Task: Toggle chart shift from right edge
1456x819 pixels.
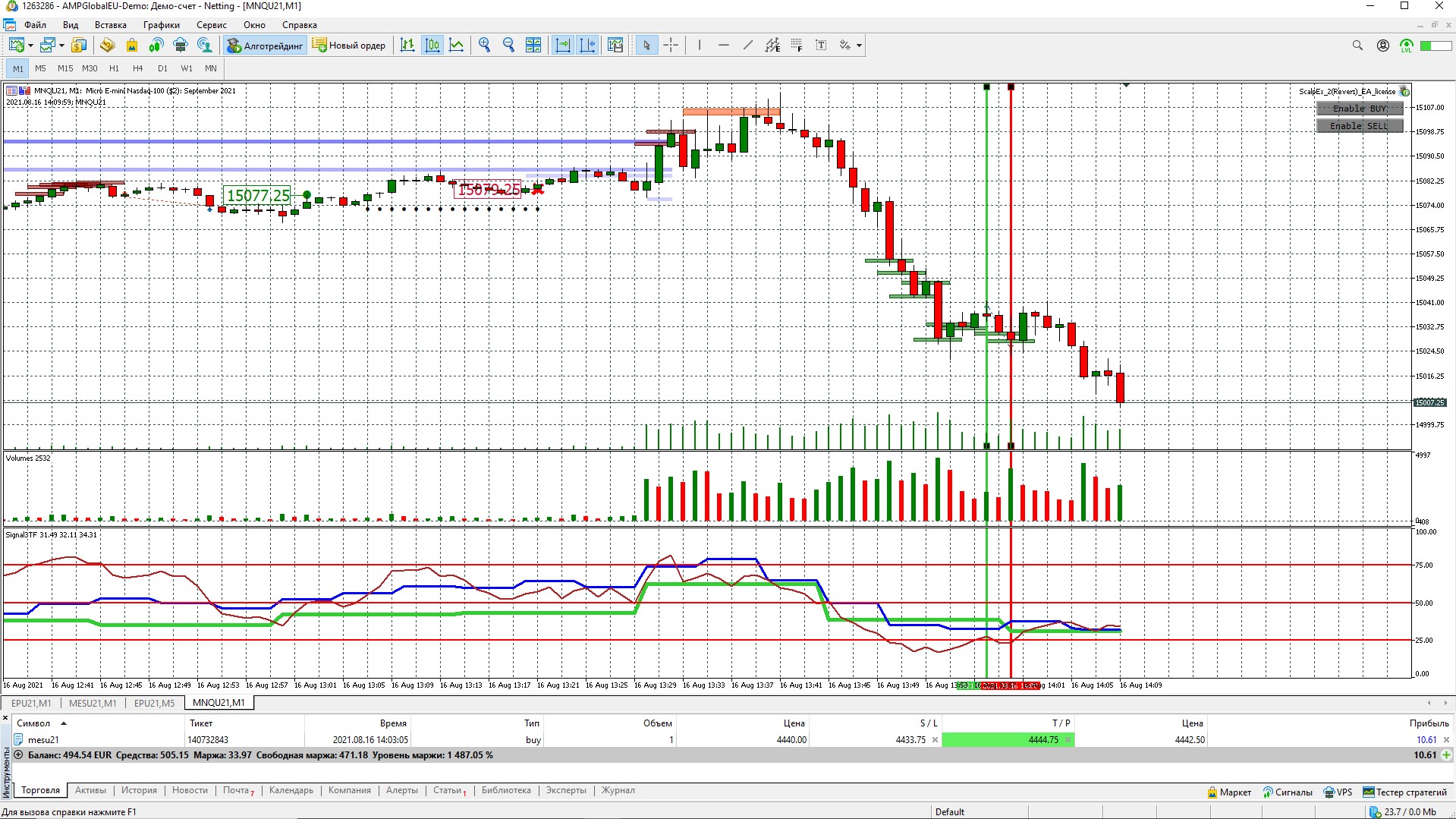Action: [x=587, y=46]
